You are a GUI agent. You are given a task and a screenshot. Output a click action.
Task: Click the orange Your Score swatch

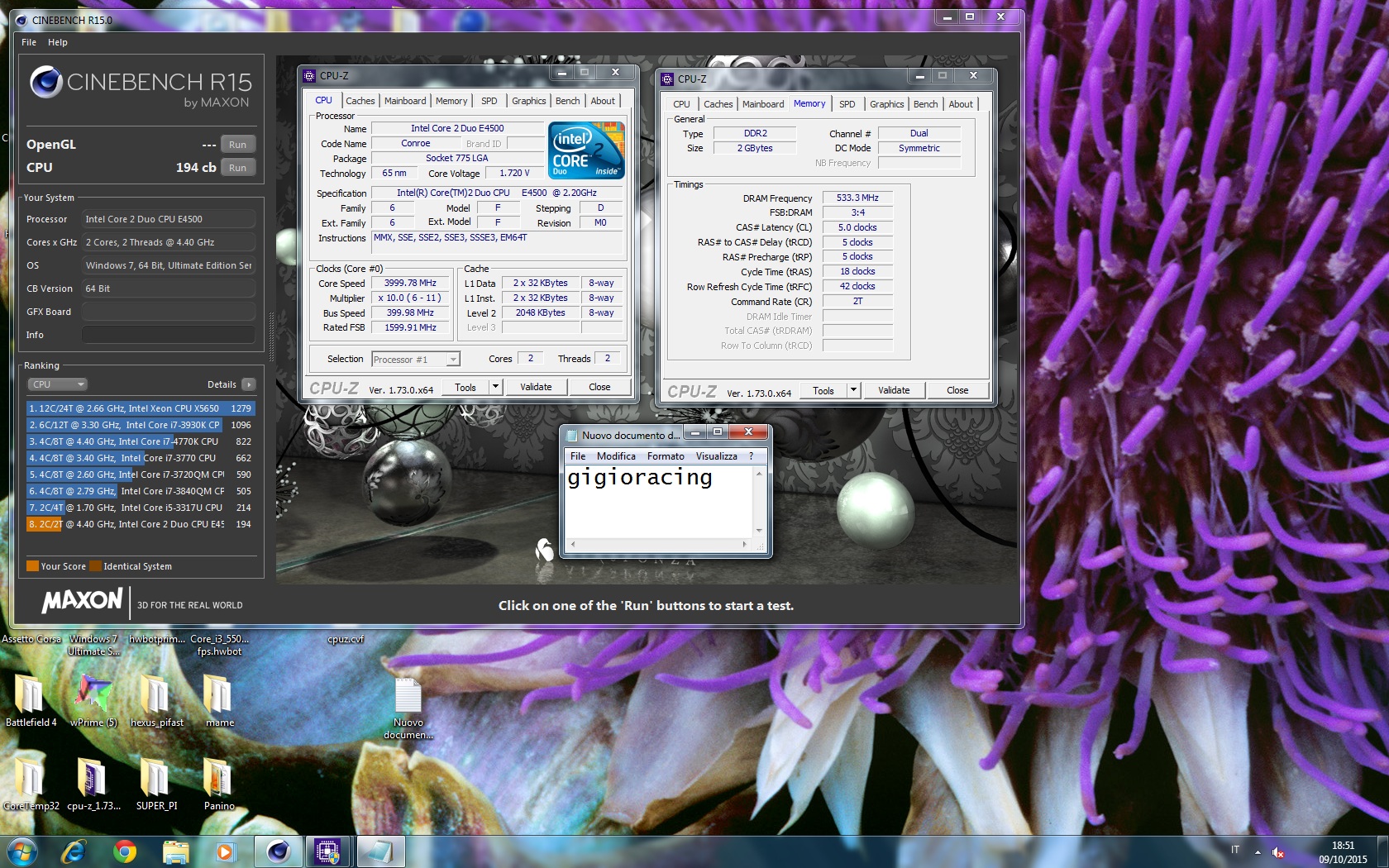tap(32, 566)
